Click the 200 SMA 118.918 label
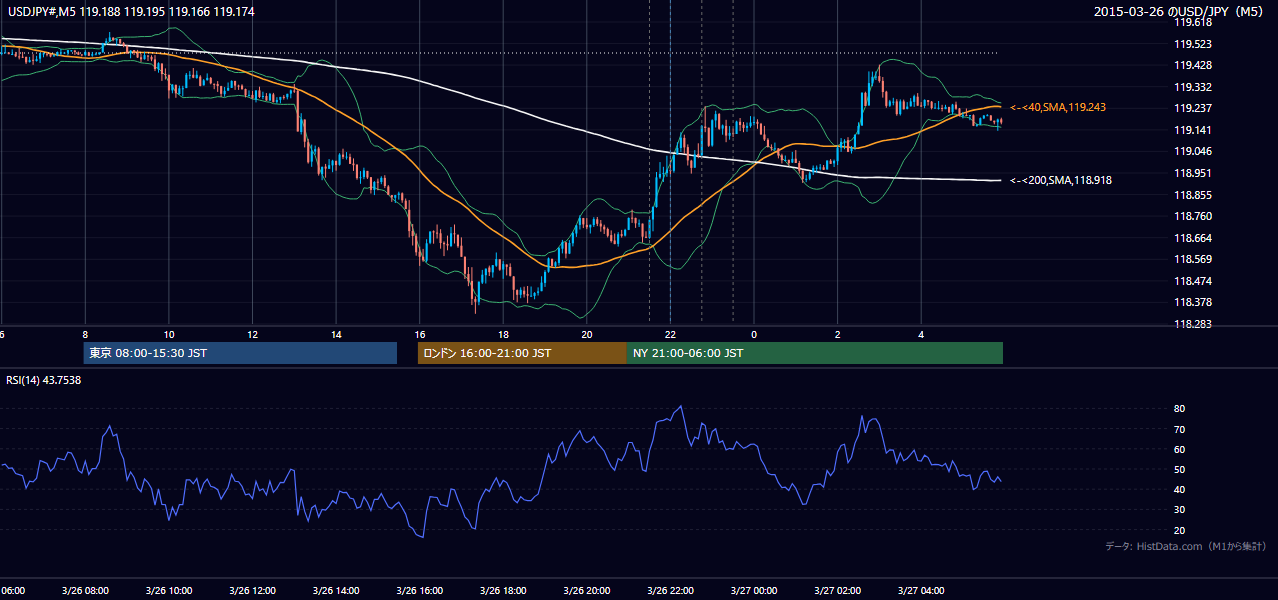This screenshot has width=1278, height=600. point(1061,180)
